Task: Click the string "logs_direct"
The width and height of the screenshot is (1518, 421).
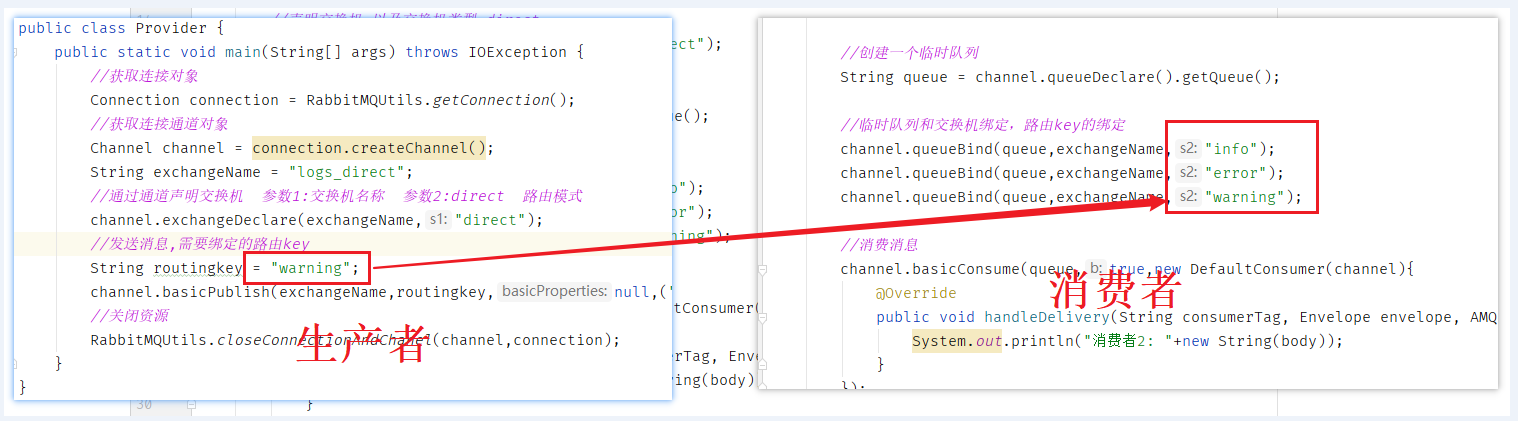Action: 350,172
